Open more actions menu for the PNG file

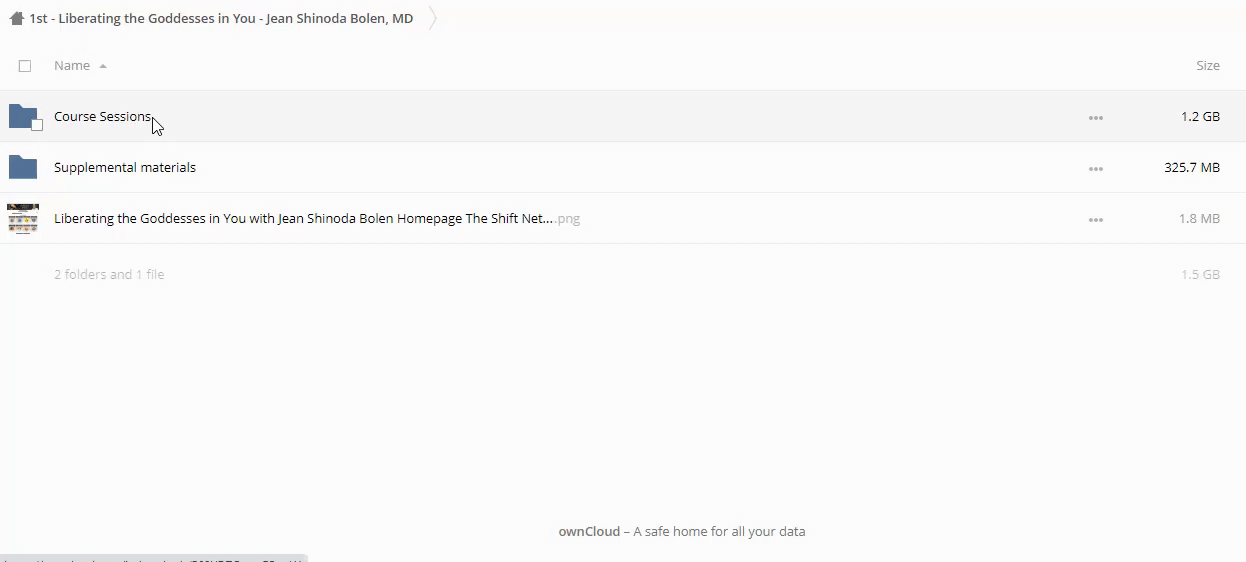(1096, 219)
